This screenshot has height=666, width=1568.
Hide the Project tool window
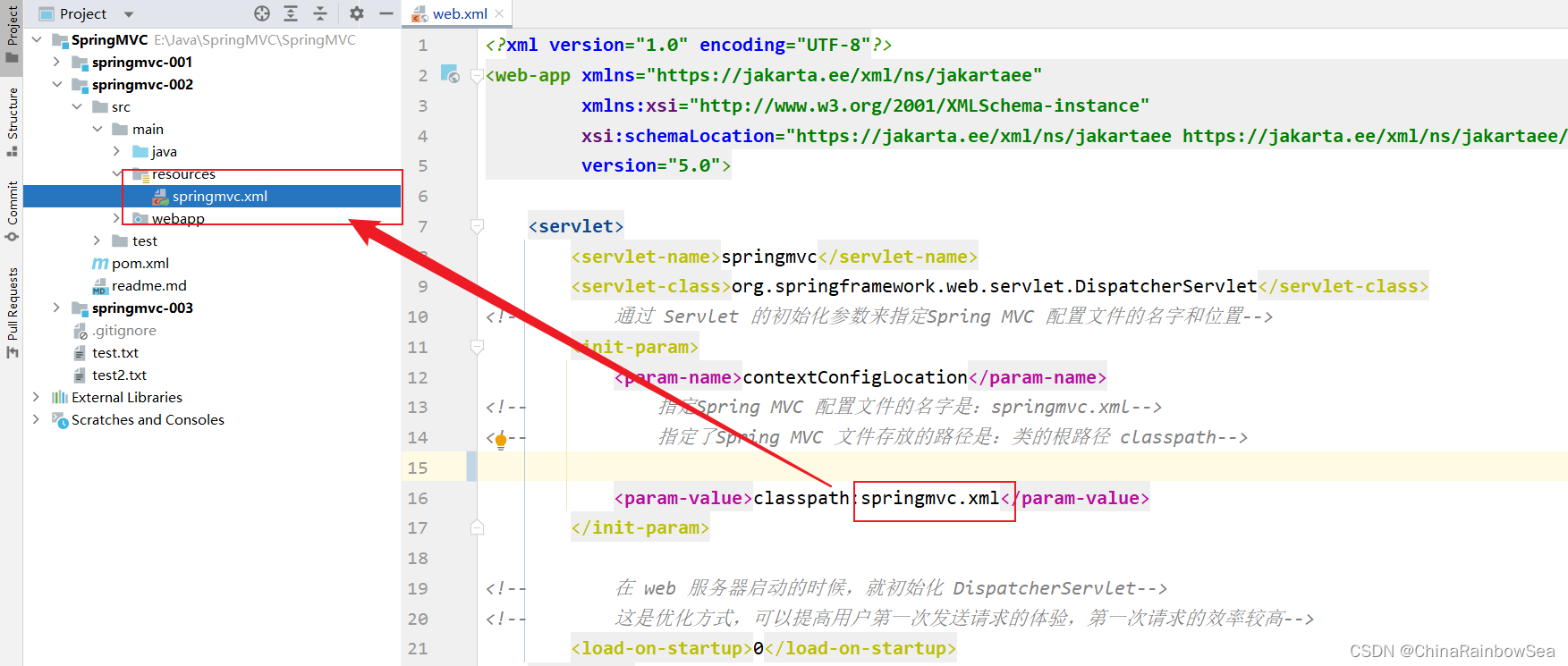pyautogui.click(x=386, y=13)
